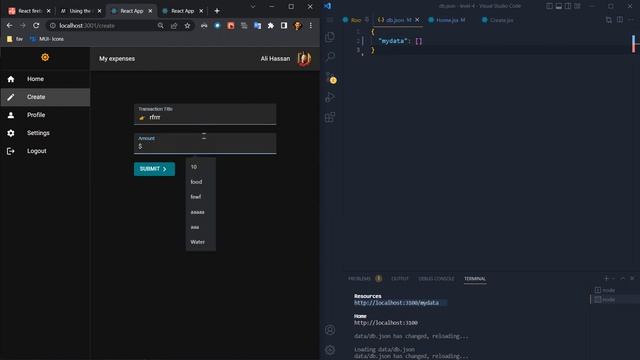Select the TERMINAL panel tab
Image resolution: width=640 pixels, height=360 pixels.
[475, 278]
